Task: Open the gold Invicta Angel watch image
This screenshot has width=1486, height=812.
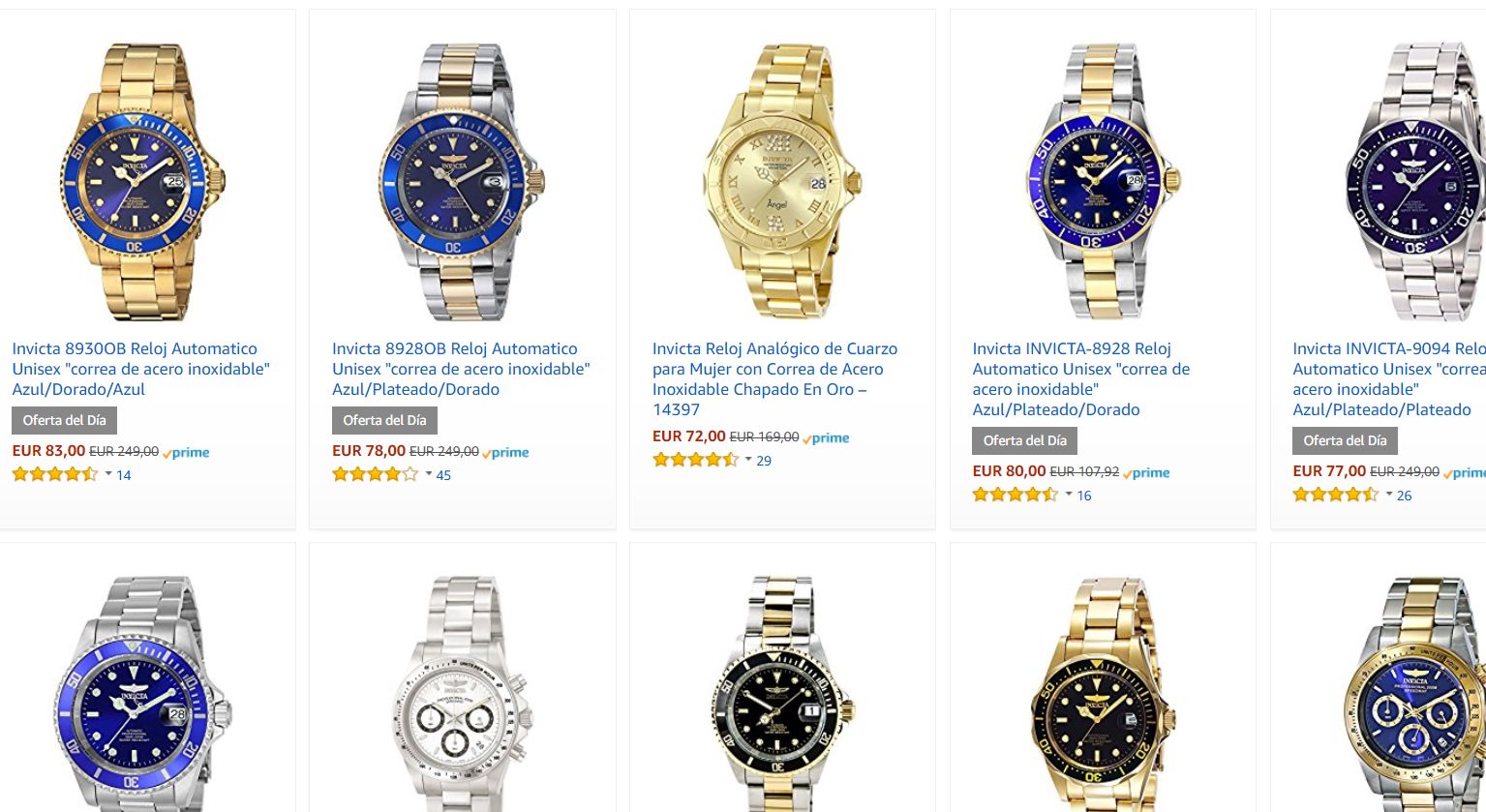Action: 782,182
